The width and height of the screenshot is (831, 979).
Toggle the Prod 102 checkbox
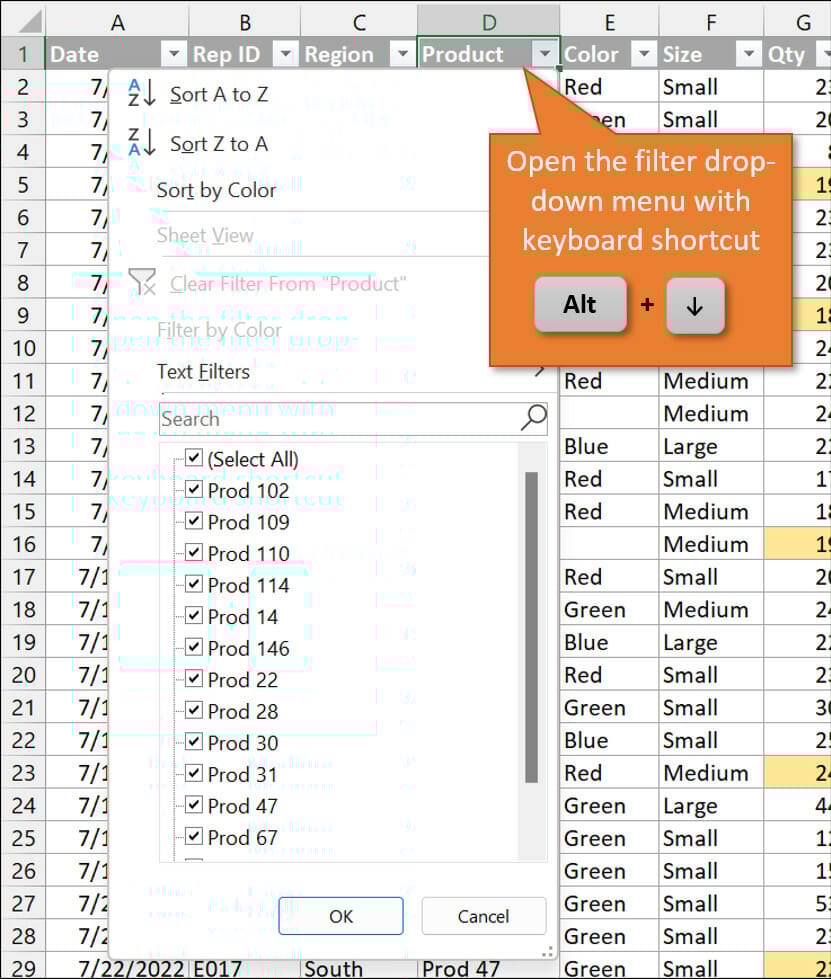[x=194, y=490]
